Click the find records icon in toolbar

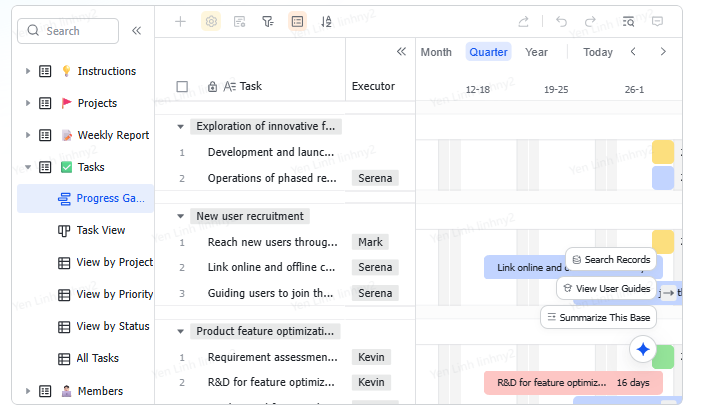[628, 21]
